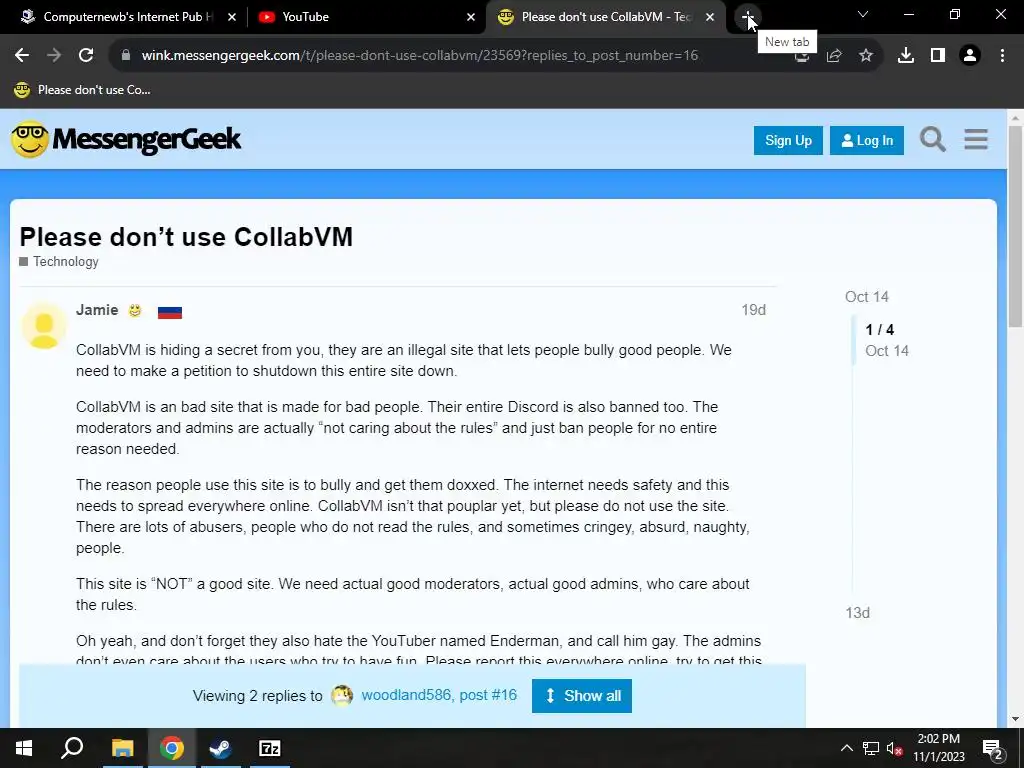Open the forum search icon
Screen dimensions: 1024x768
click(933, 140)
